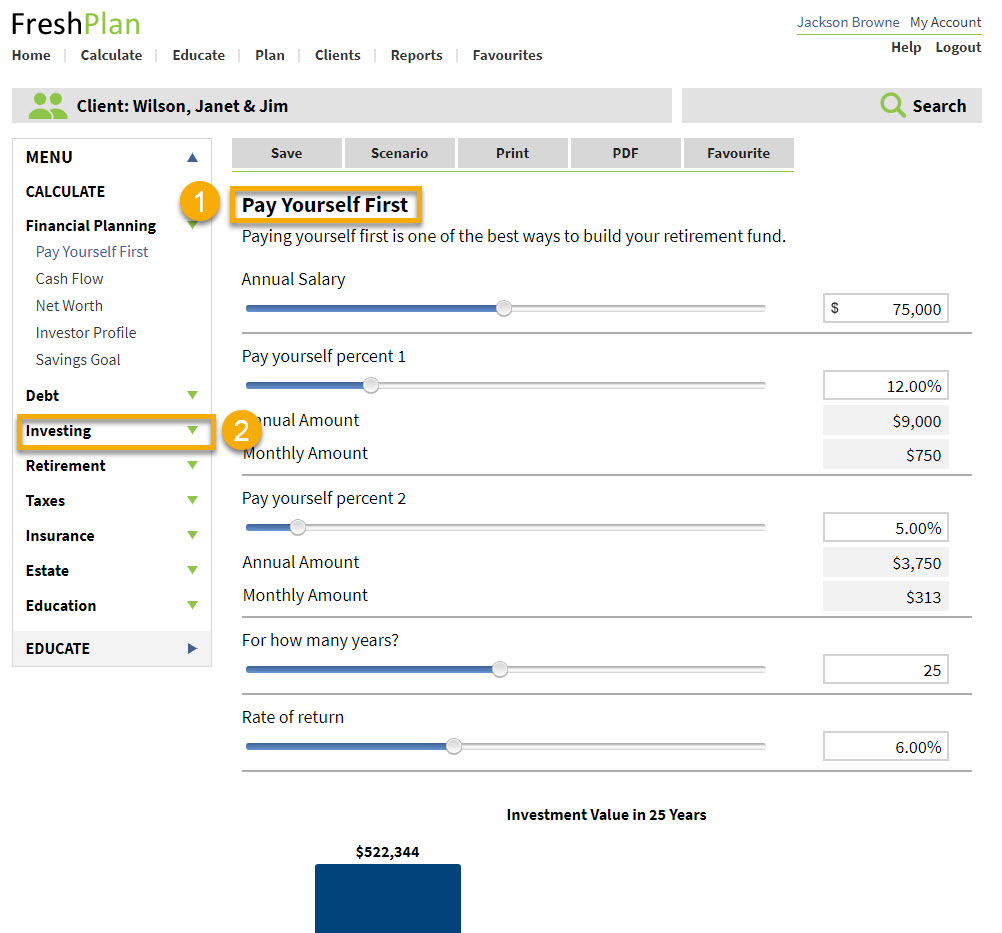
Task: Expand the Debt menu section
Action: click(192, 396)
